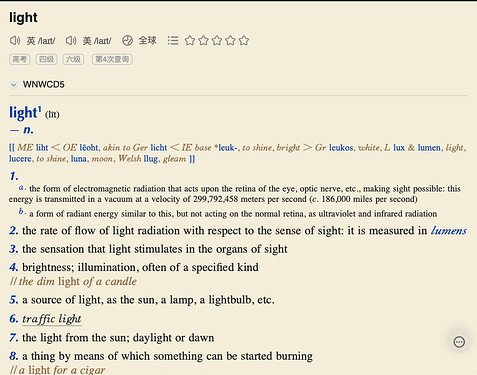This screenshot has width=477, height=375.
Task: Click the etymology word lumen
Action: pyautogui.click(x=429, y=148)
